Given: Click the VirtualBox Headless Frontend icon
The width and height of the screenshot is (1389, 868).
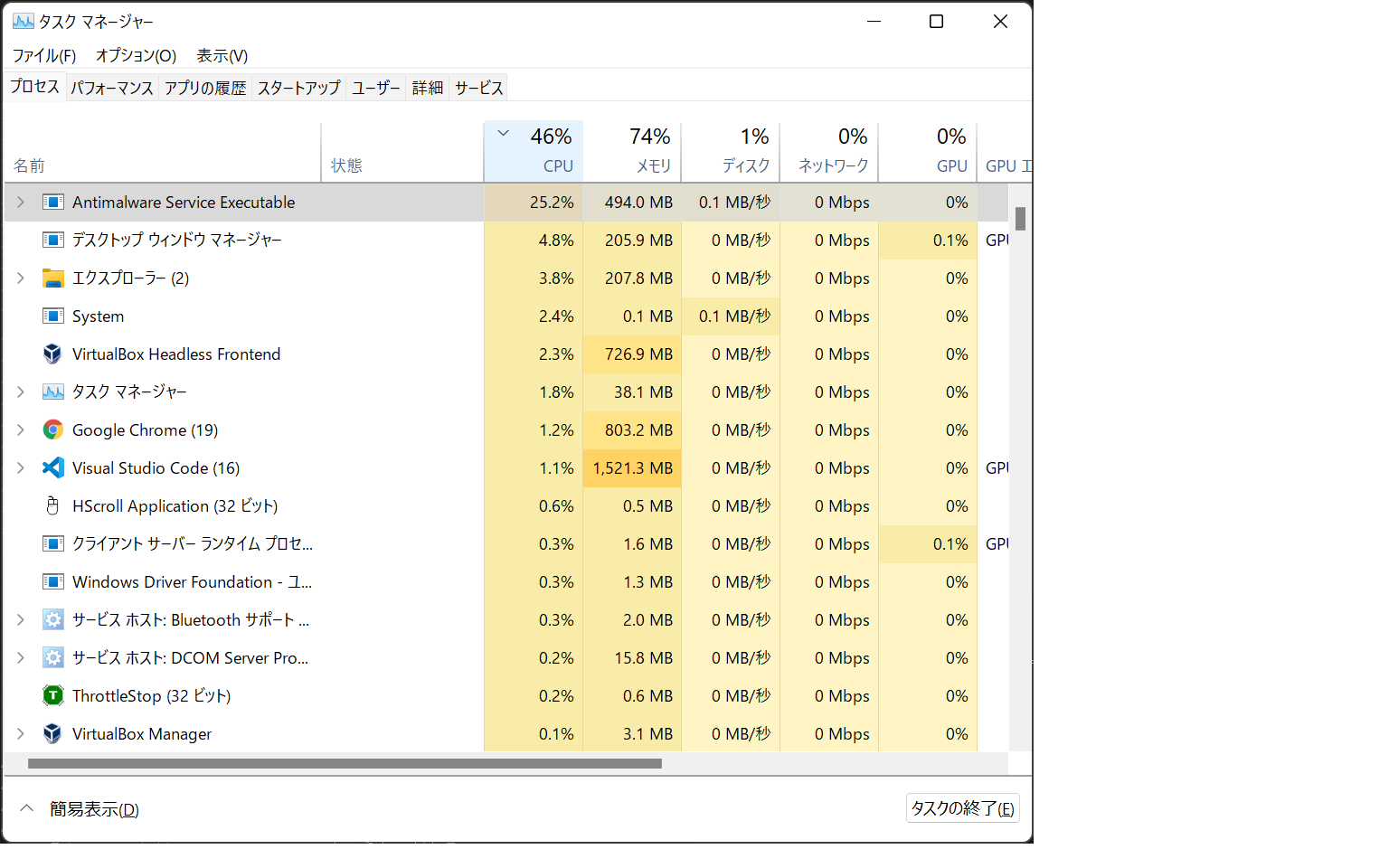Looking at the screenshot, I should [x=53, y=354].
